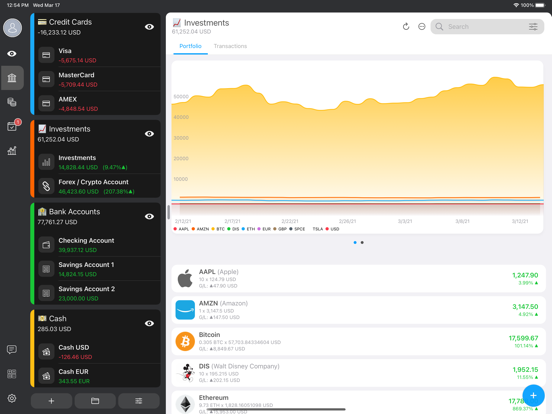
Task: Toggle global visibility eye in left sidebar
Action: click(12, 54)
